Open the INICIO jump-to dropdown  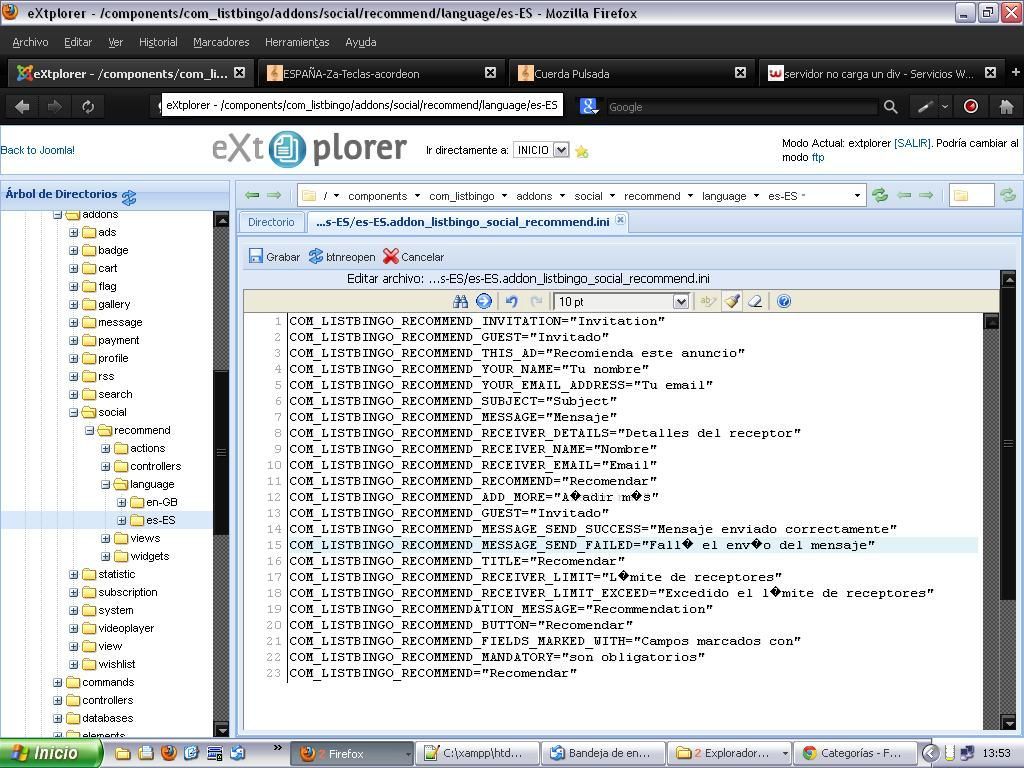(x=561, y=150)
